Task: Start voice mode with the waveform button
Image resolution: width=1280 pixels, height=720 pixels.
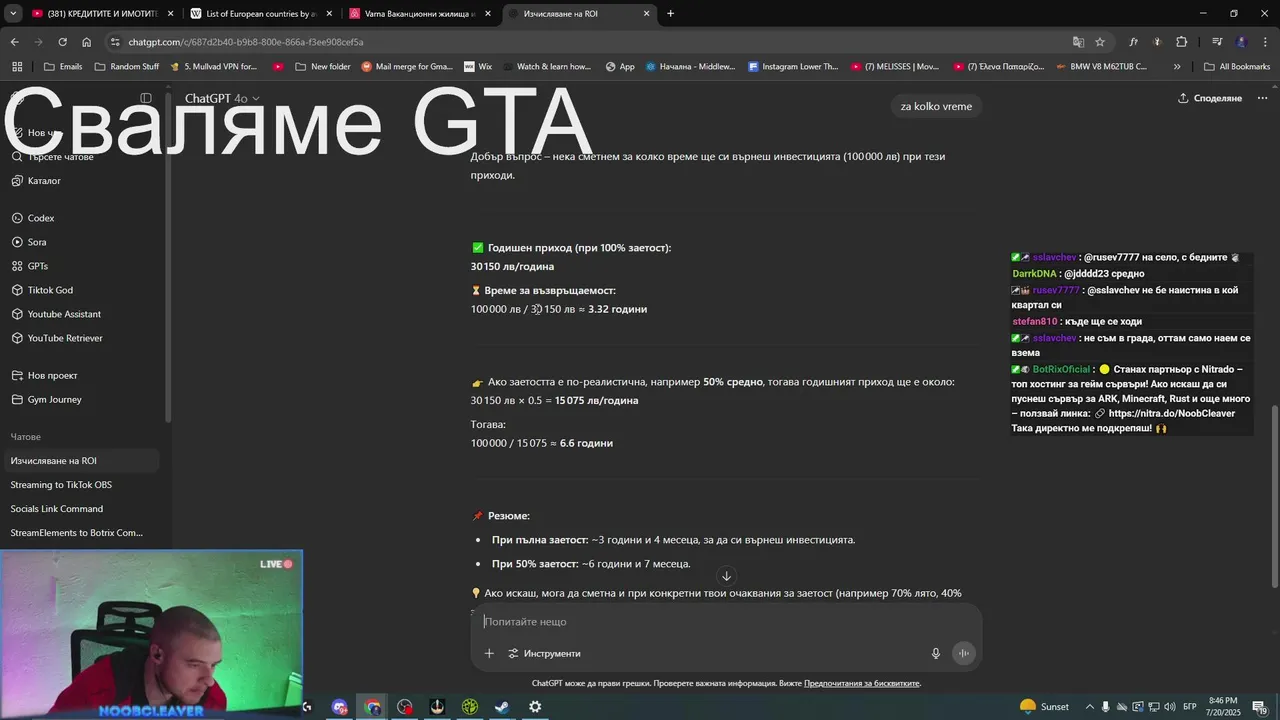Action: [964, 654]
